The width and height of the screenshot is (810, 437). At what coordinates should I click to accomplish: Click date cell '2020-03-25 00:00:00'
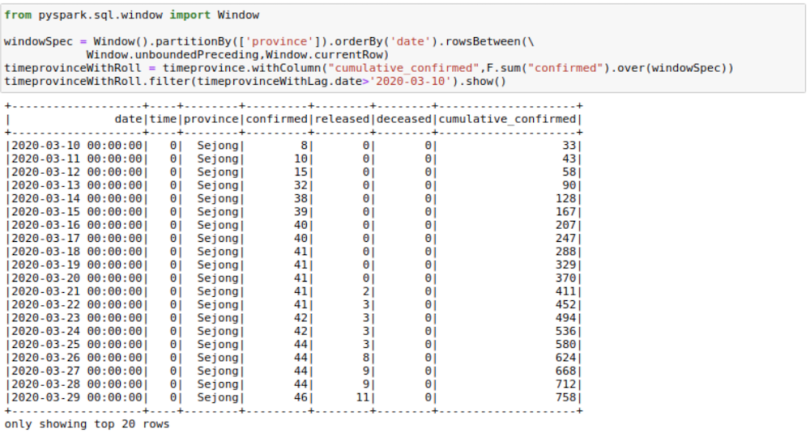coord(76,345)
